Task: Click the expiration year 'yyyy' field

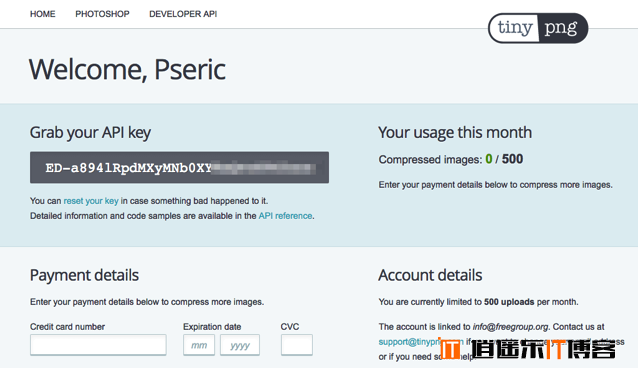Action: tap(240, 345)
